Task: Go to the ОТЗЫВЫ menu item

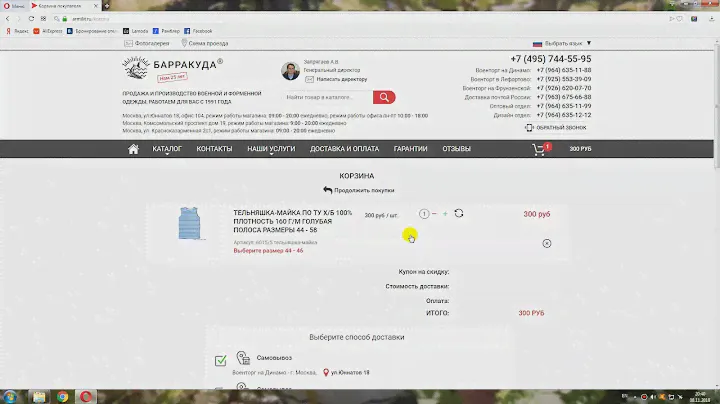Action: tap(456, 149)
